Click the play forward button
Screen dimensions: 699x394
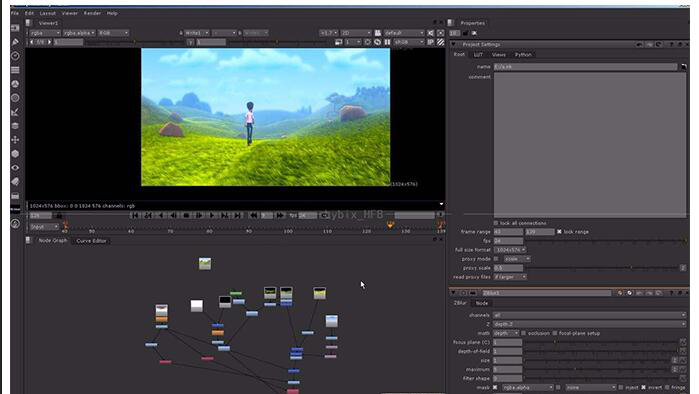coord(212,215)
